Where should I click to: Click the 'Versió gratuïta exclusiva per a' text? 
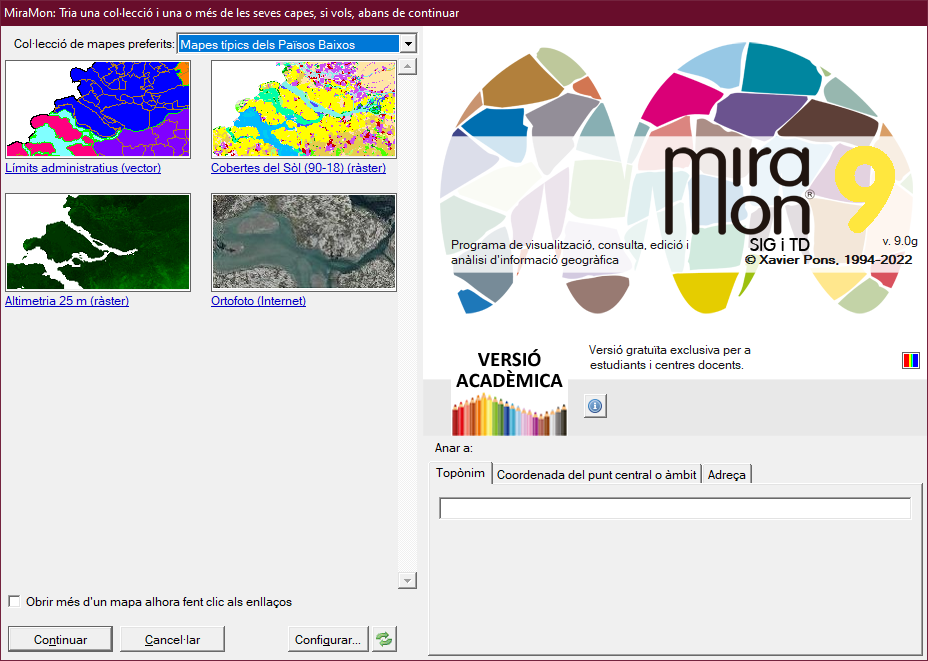point(669,350)
